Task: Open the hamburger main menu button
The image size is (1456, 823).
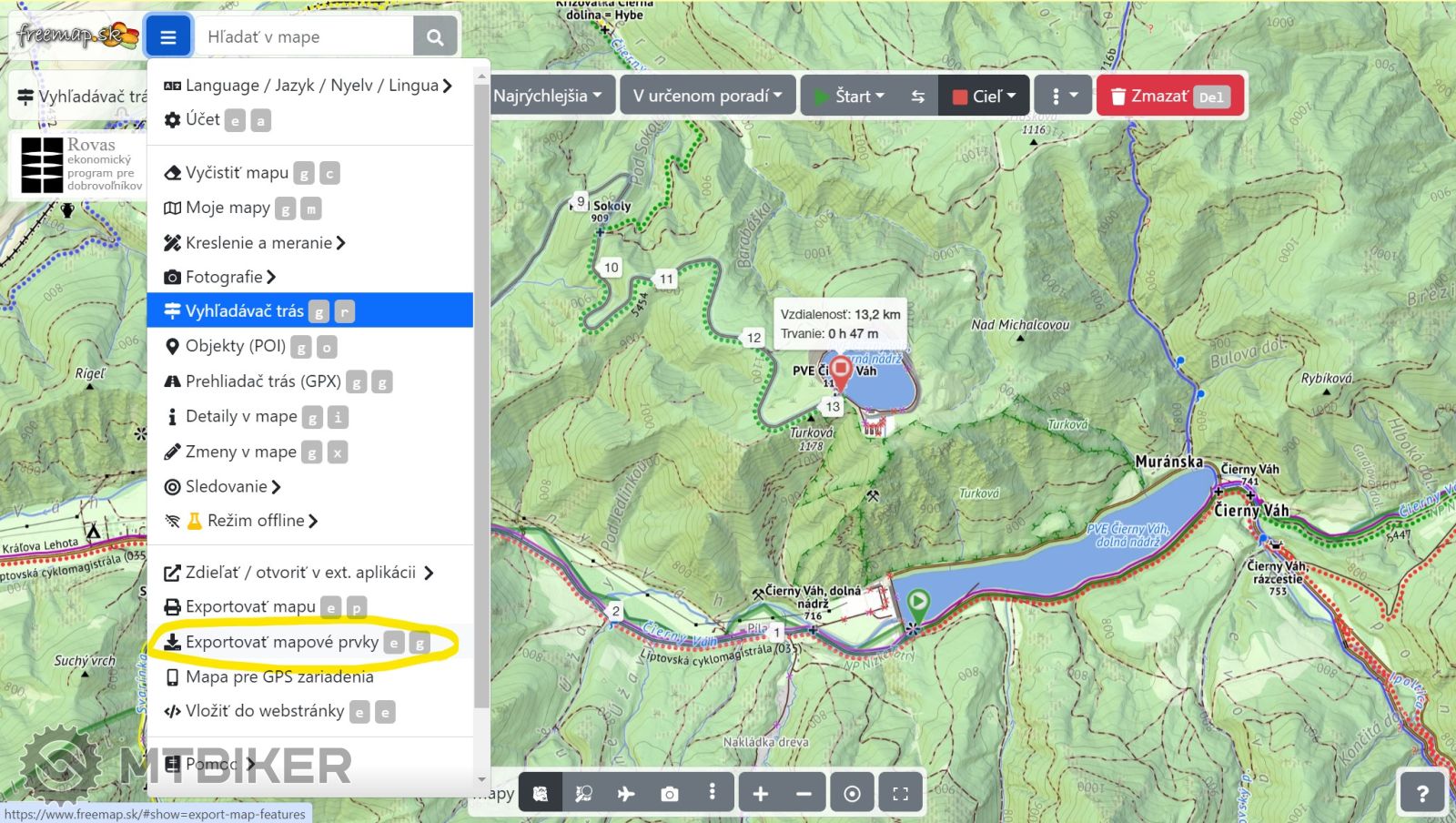Action: [167, 37]
